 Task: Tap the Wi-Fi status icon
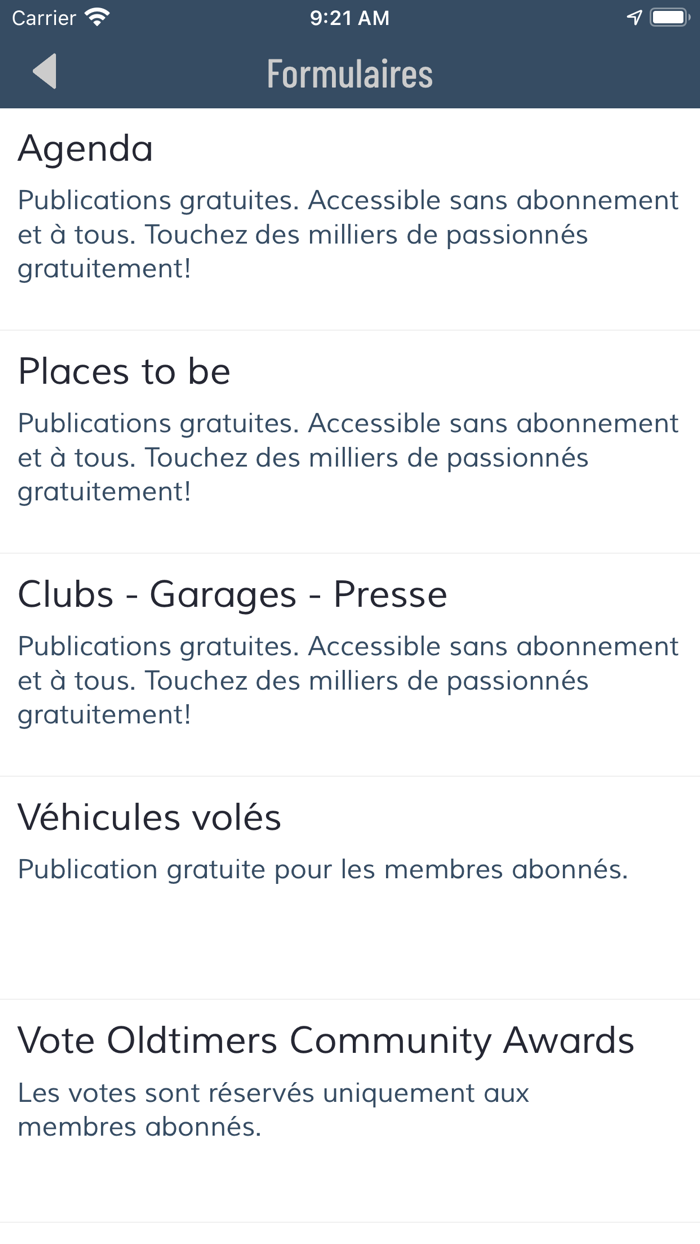click(97, 18)
